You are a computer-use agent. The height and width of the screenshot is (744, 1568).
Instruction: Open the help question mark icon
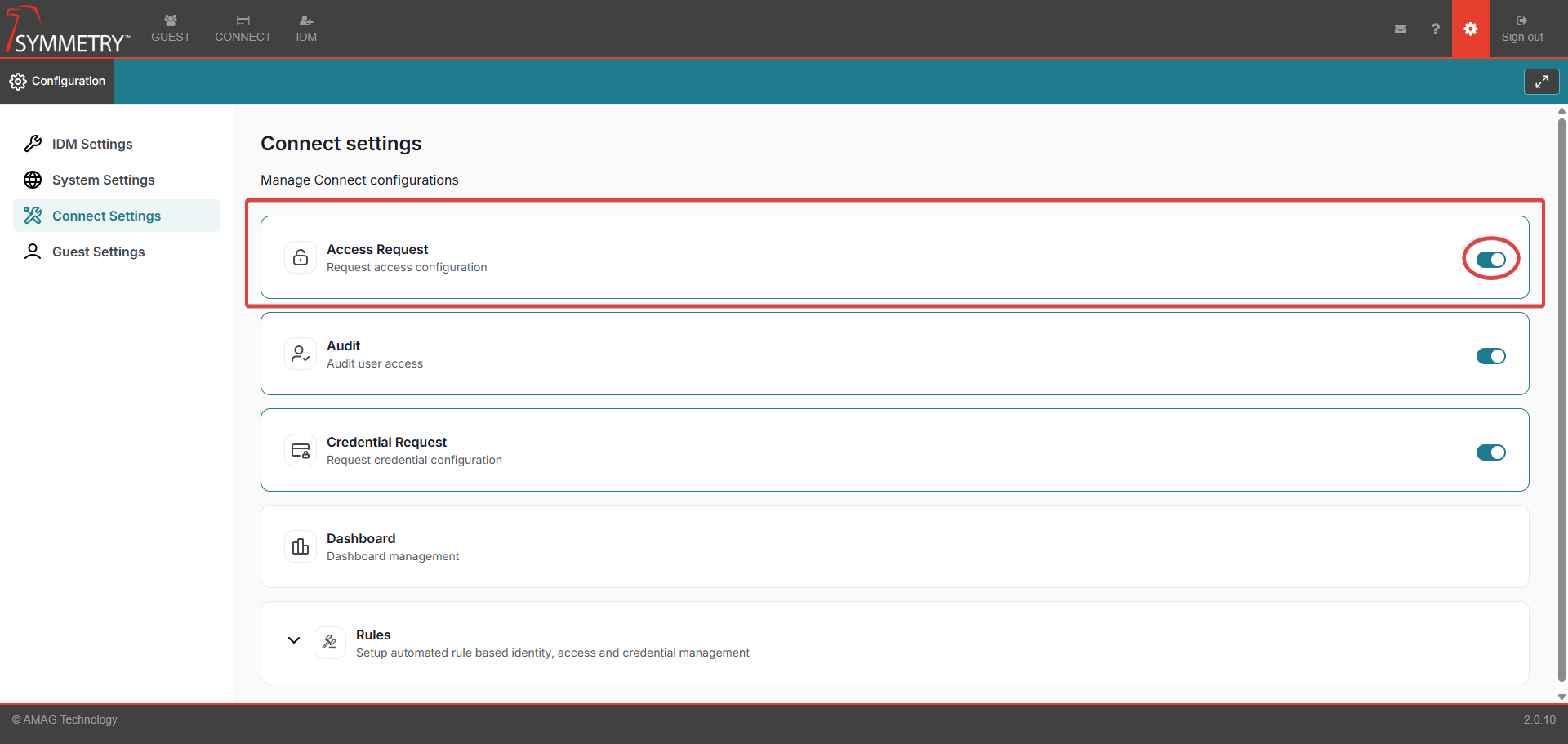pyautogui.click(x=1435, y=29)
